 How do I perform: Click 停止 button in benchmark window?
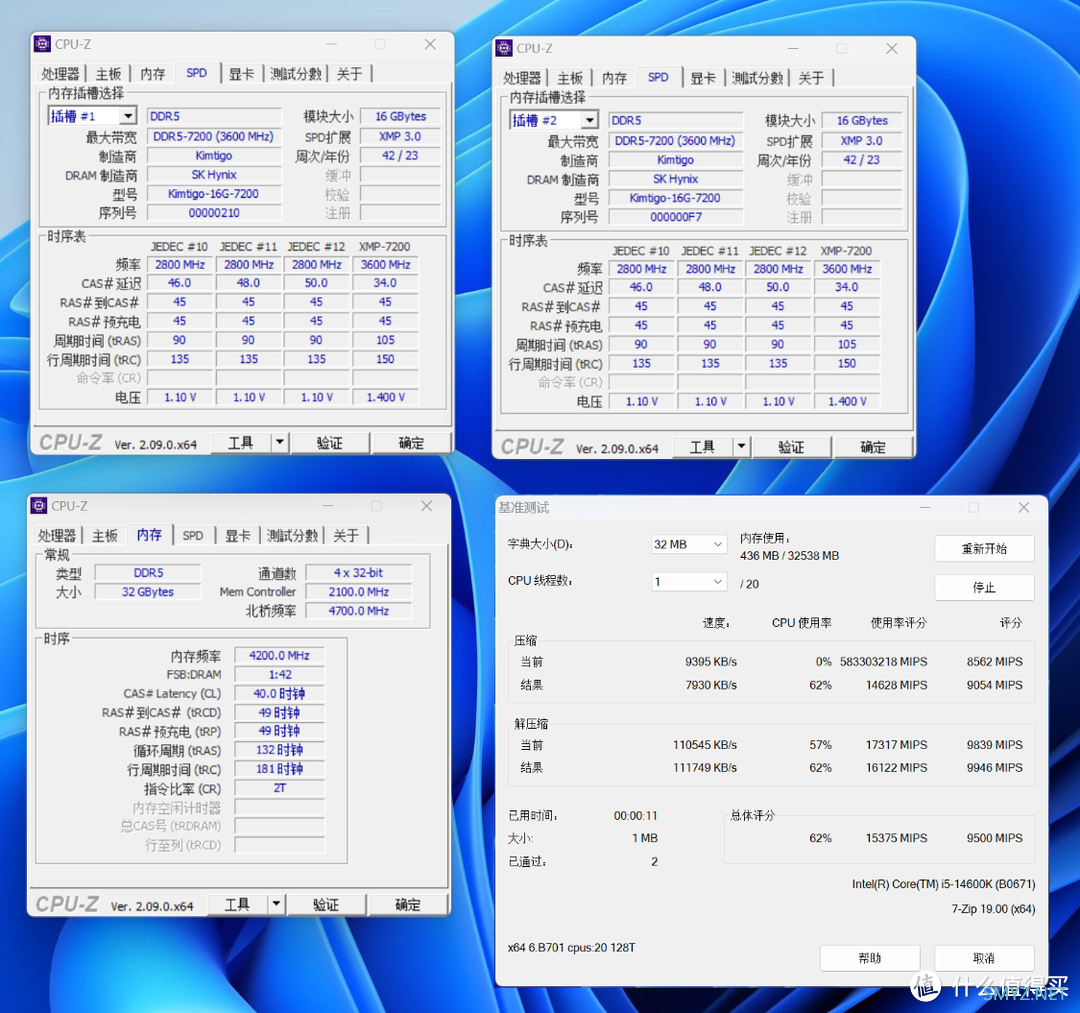[984, 587]
